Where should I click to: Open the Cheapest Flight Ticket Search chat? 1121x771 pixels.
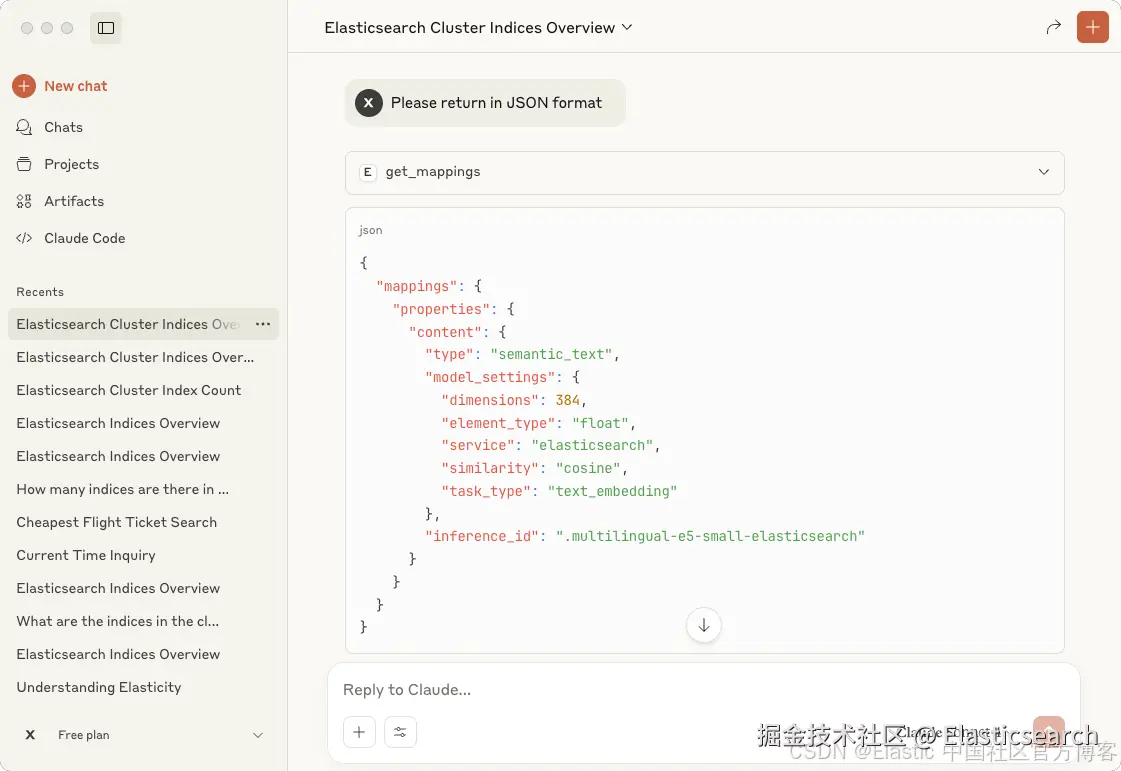117,522
